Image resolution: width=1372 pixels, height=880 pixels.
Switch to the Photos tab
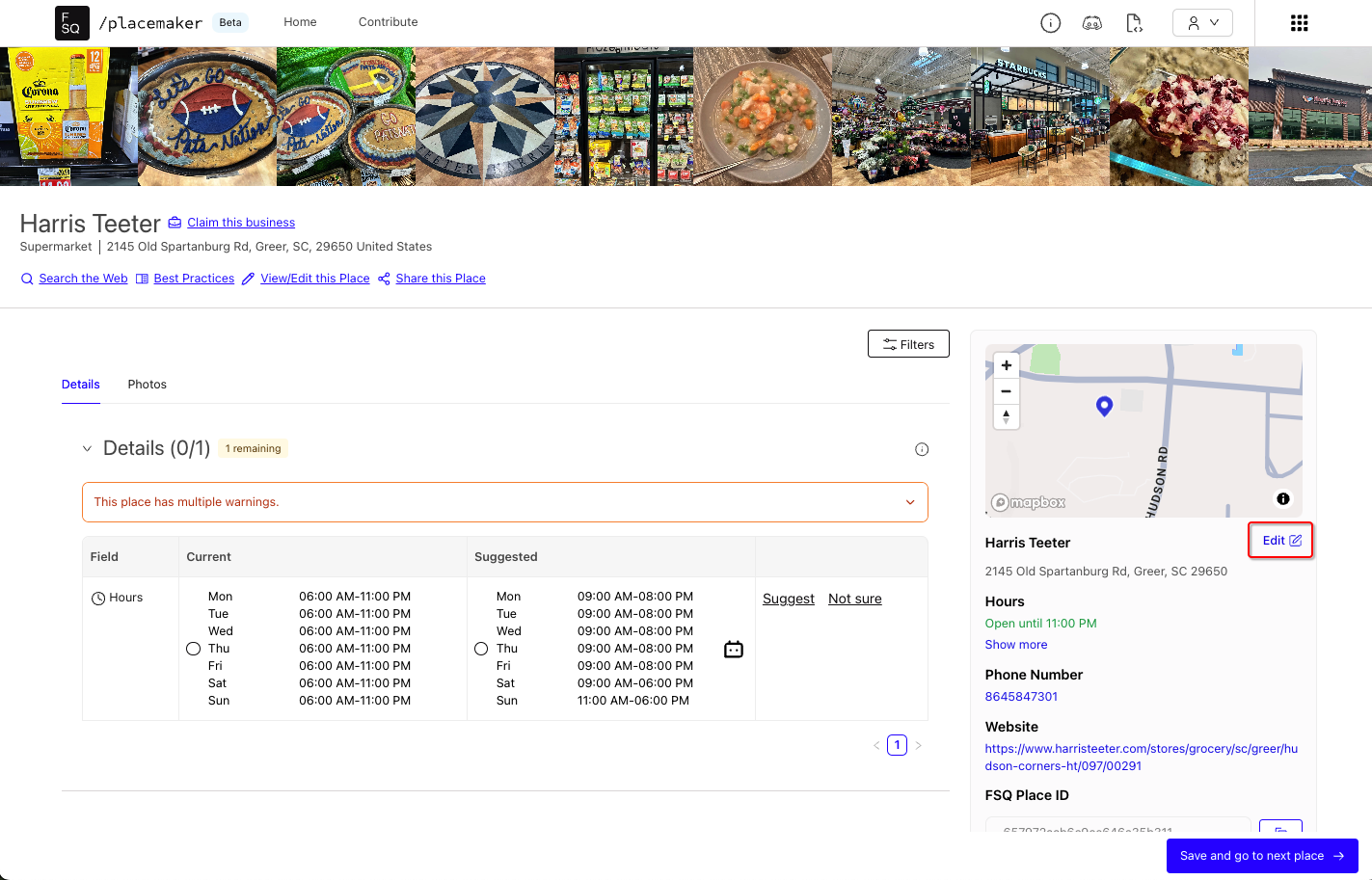(x=148, y=385)
